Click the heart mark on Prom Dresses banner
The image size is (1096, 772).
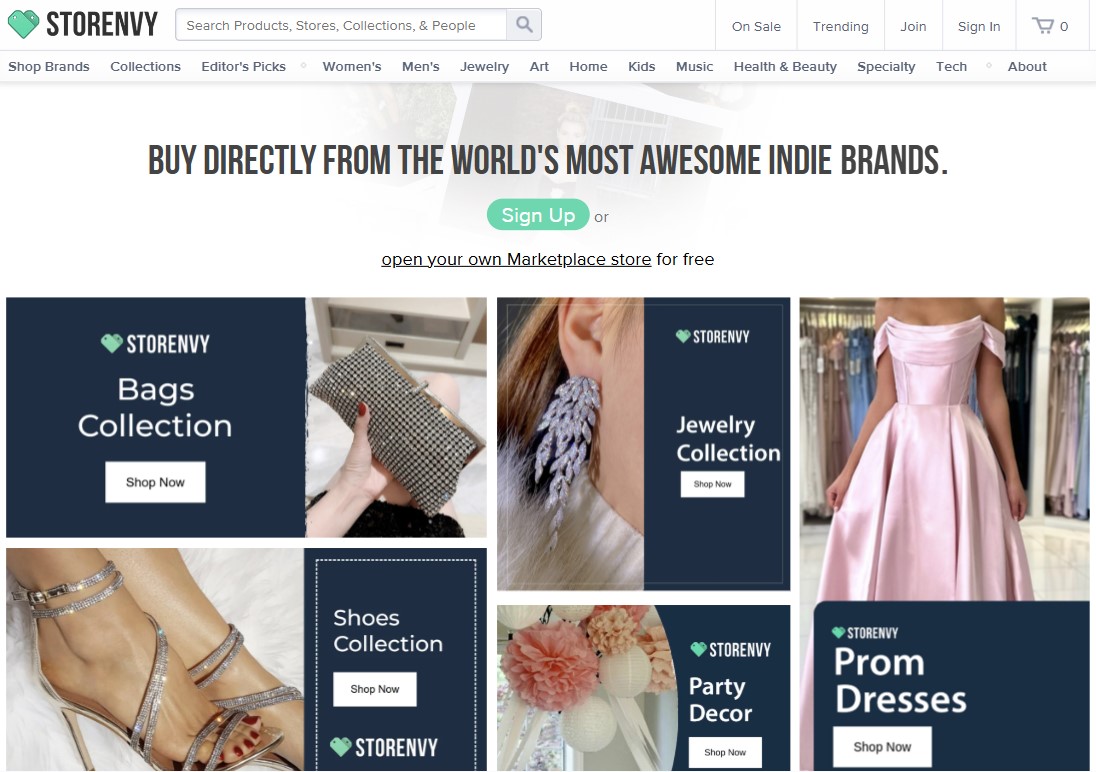coord(837,633)
